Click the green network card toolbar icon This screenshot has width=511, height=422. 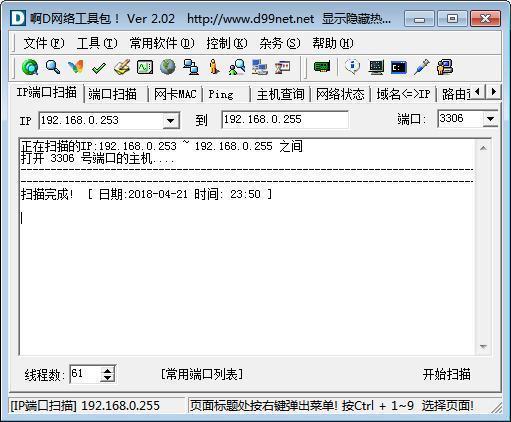[322, 67]
